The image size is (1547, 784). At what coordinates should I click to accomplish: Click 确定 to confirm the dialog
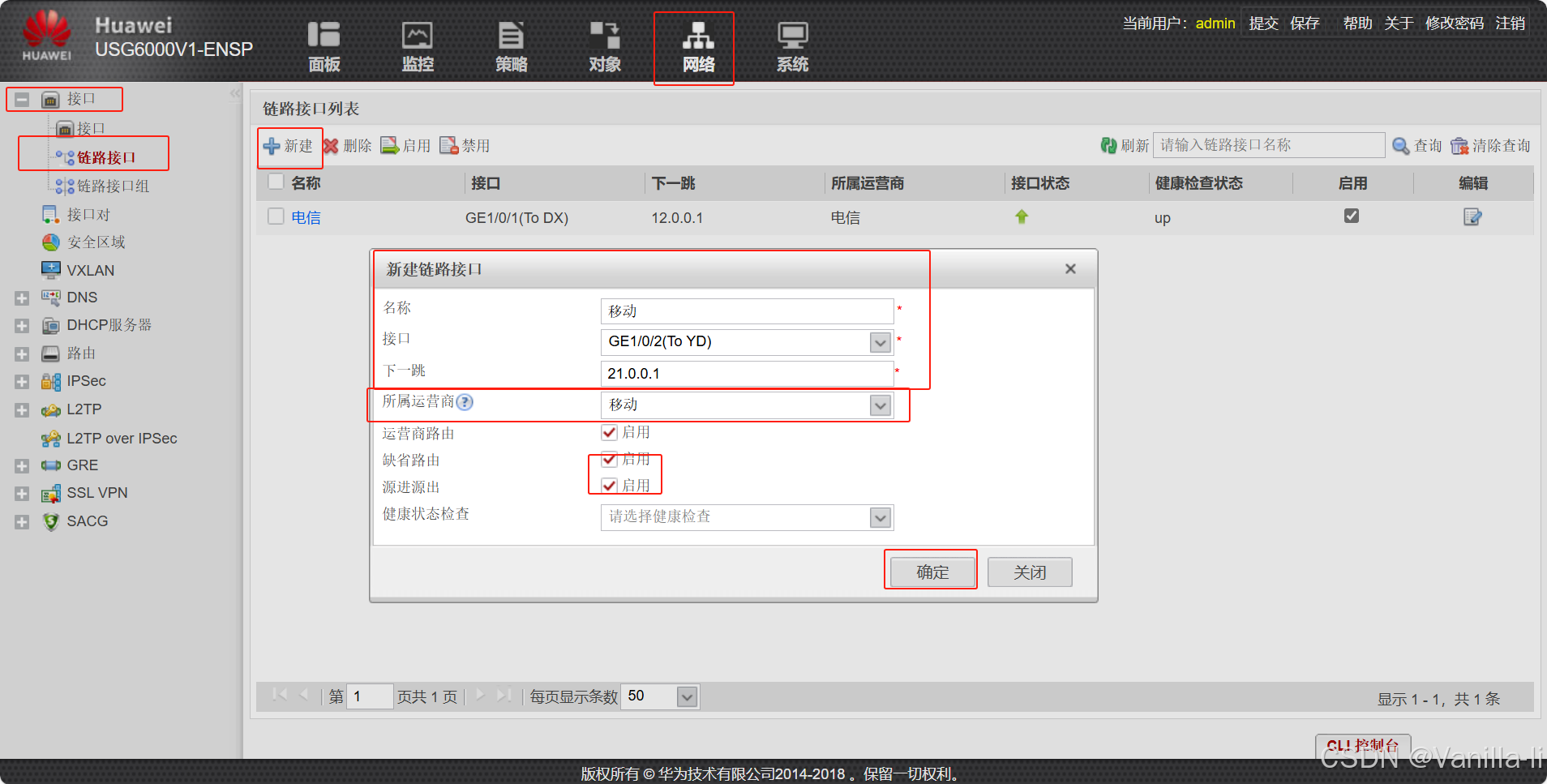click(x=932, y=572)
